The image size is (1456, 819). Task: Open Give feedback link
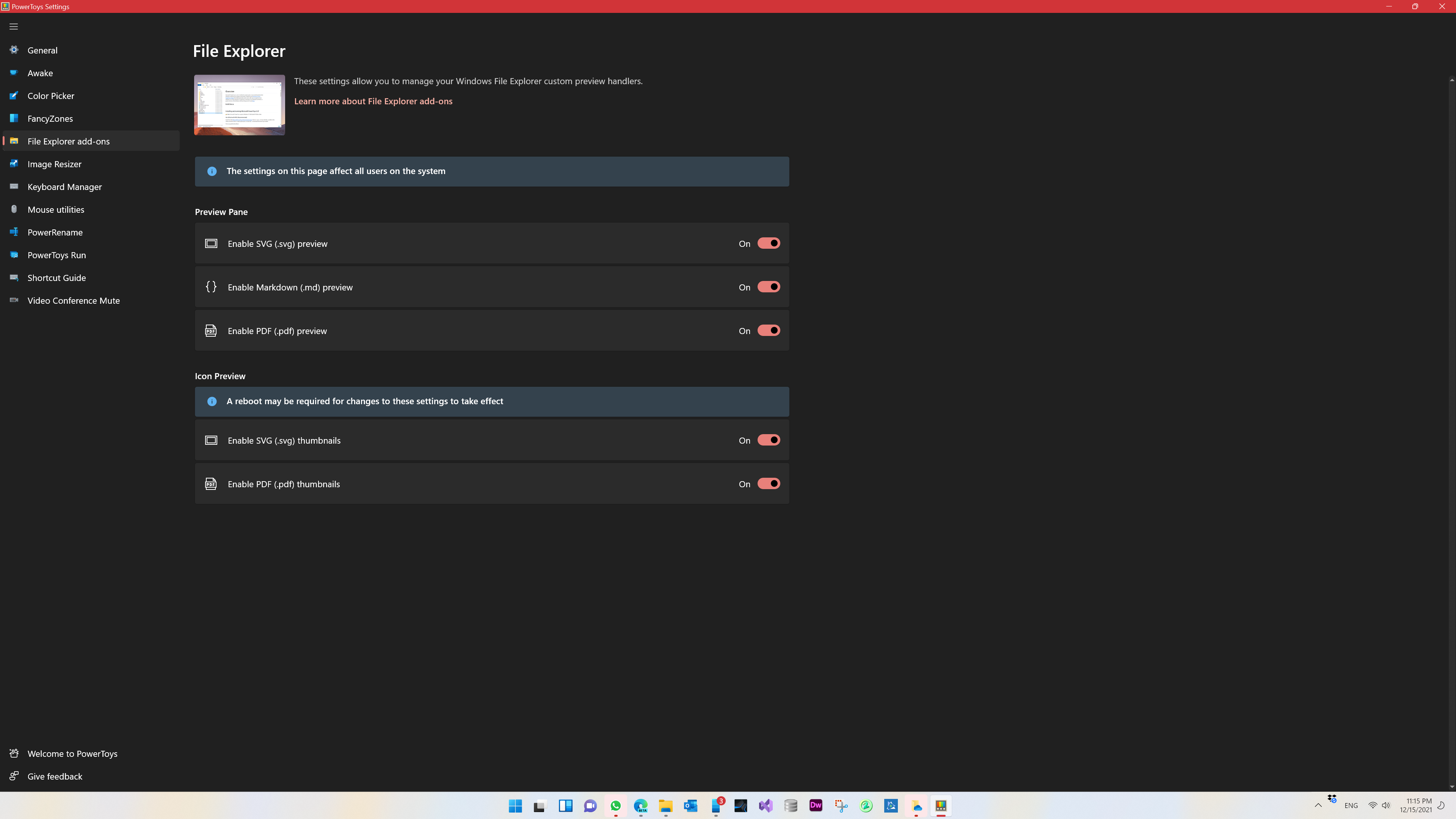click(91, 776)
